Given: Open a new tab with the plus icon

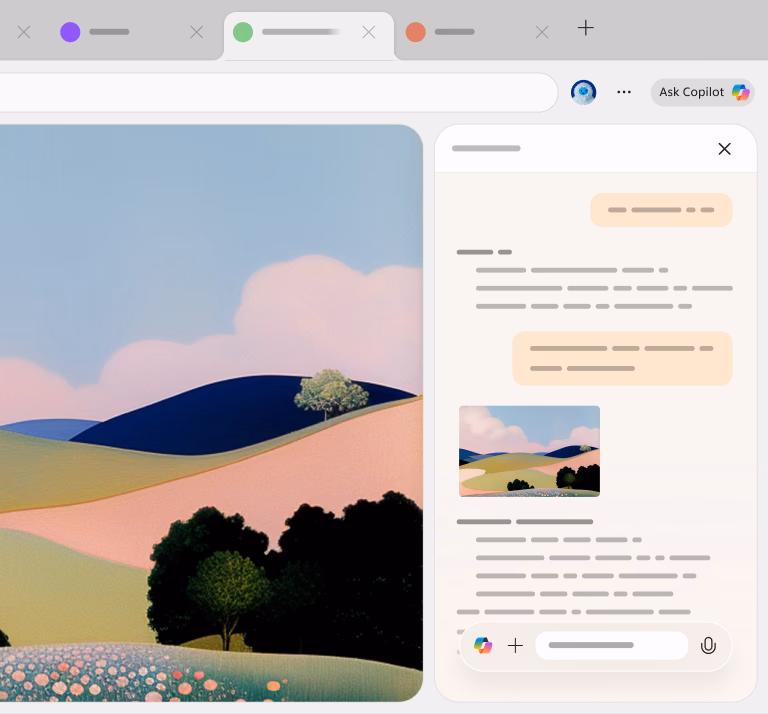Looking at the screenshot, I should pos(586,28).
